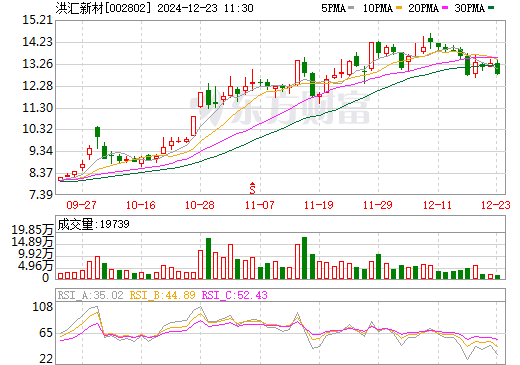Select the 10PMA legend label
This screenshot has height=365, width=520.
(378, 8)
